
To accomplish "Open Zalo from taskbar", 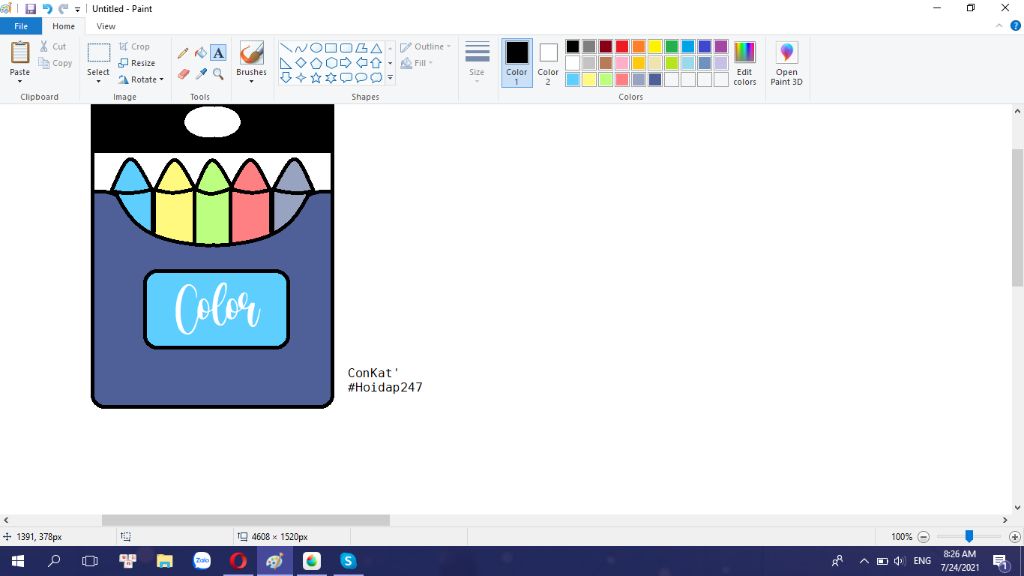I will pos(202,561).
